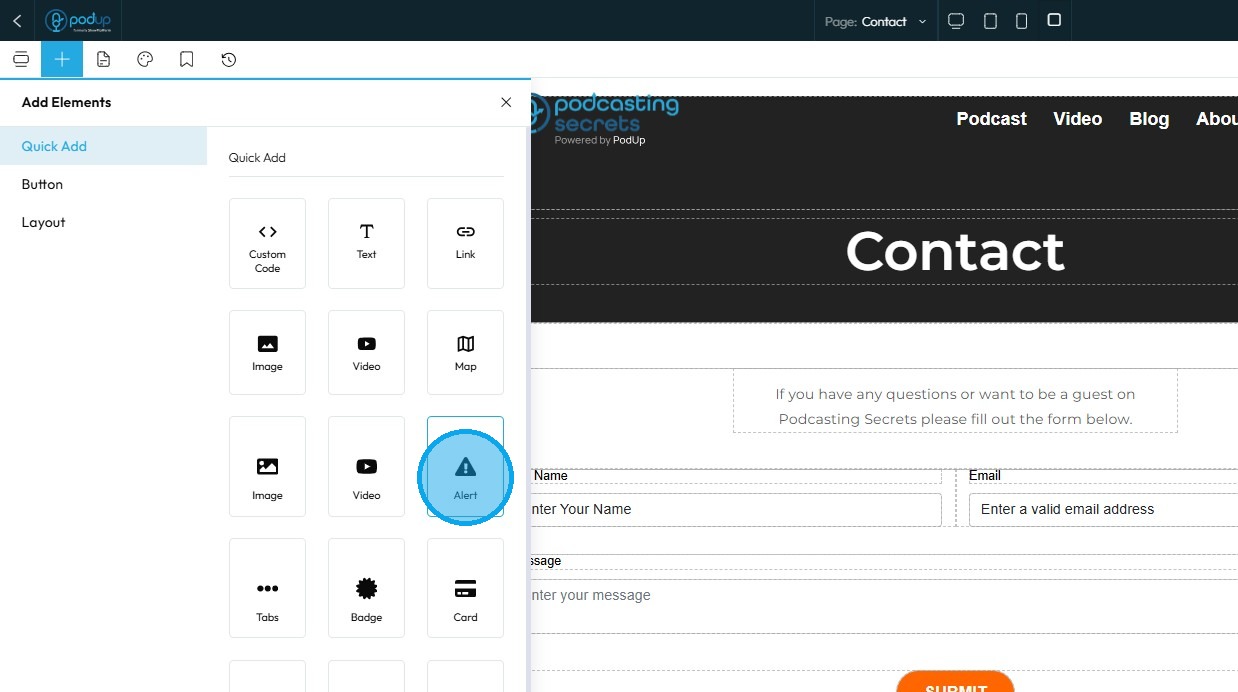
Task: Add a Map element
Action: tap(465, 352)
